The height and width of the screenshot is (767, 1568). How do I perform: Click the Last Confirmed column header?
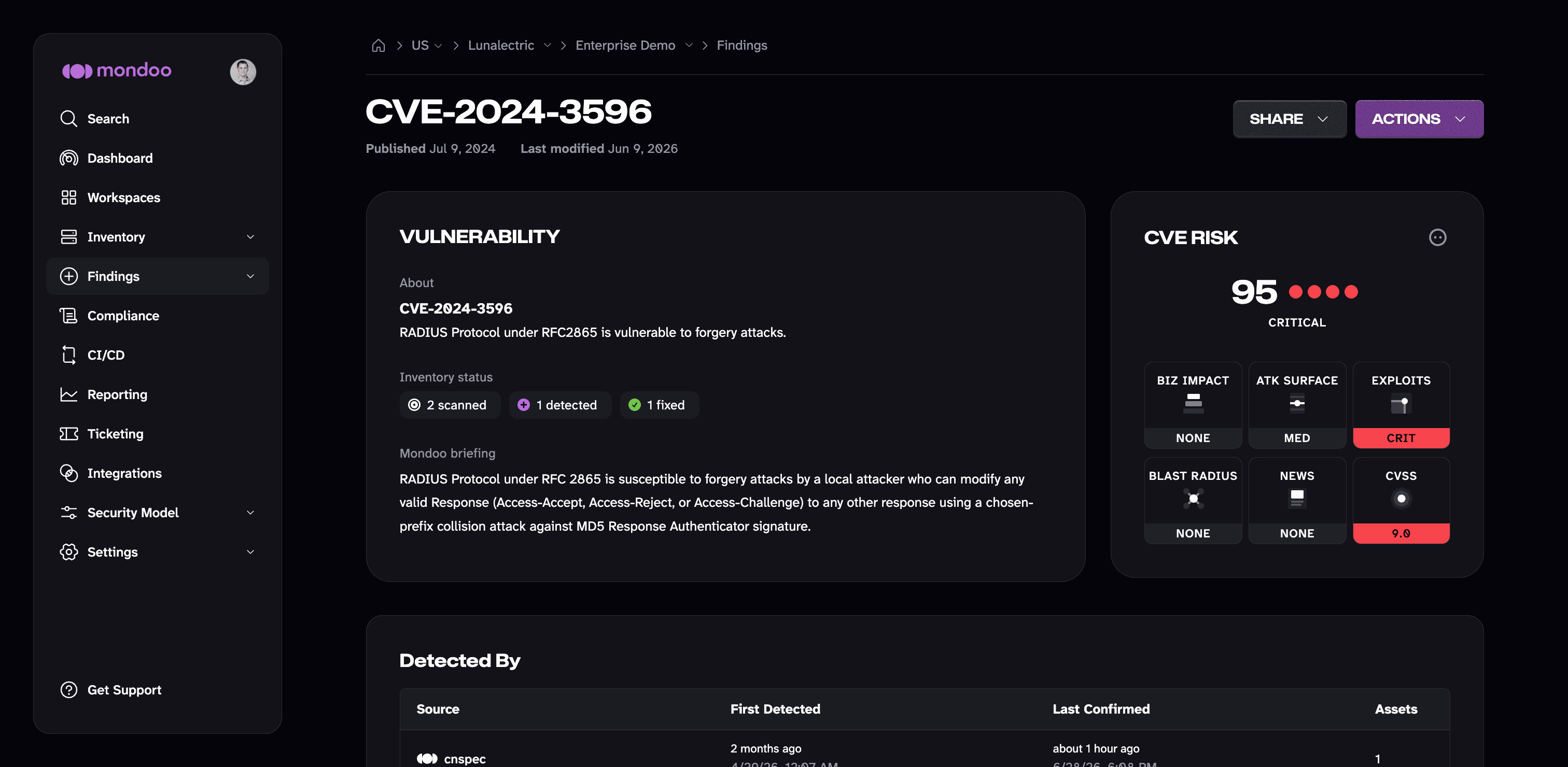tap(1101, 709)
